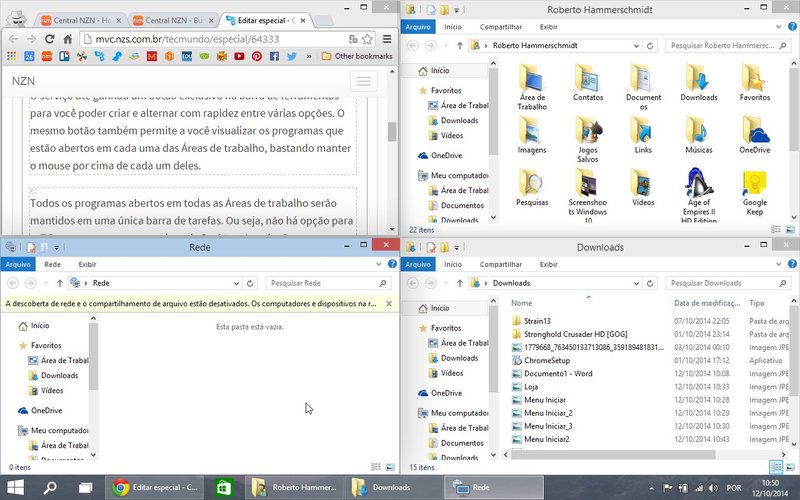Screen dimensions: 800x500
Task: Expand address dropdown in Downloads window
Action: click(x=636, y=283)
